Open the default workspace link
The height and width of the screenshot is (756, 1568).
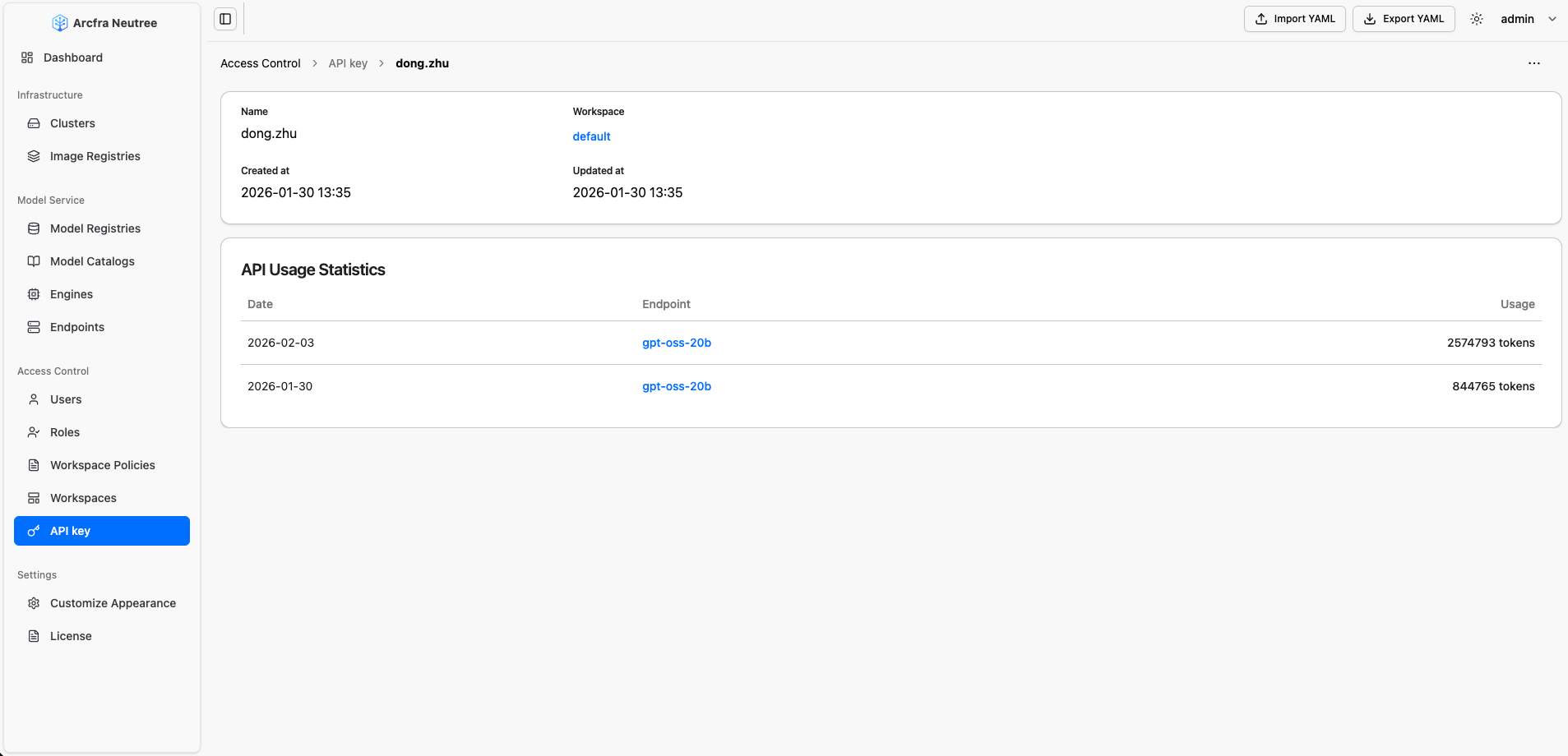coord(591,136)
